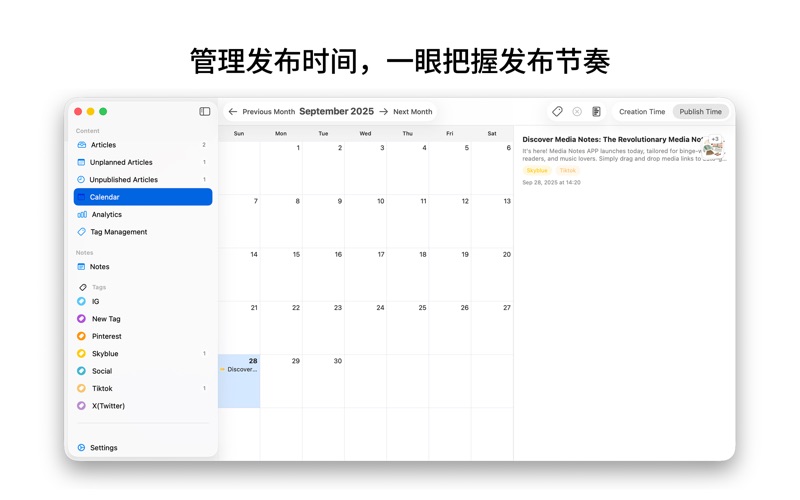Select calendar day 25

408,328
